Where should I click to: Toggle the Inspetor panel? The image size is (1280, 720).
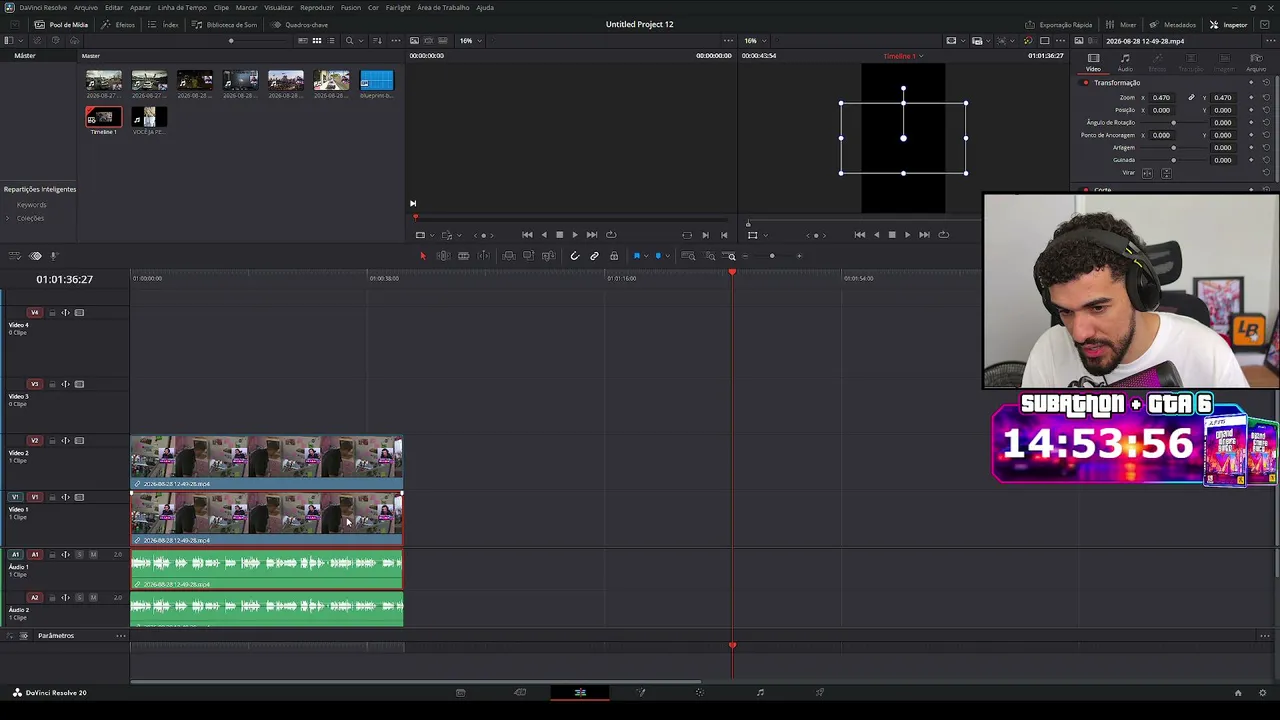click(1229, 25)
